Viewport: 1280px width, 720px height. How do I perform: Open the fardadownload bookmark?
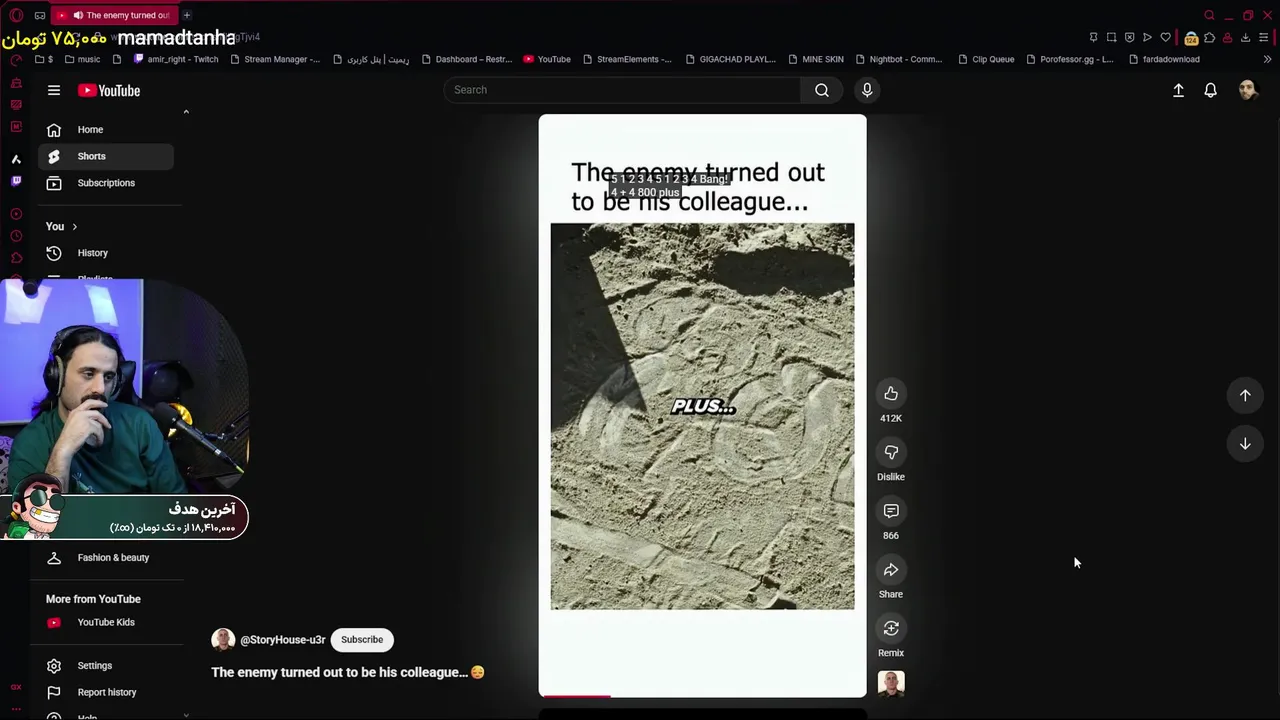1164,59
